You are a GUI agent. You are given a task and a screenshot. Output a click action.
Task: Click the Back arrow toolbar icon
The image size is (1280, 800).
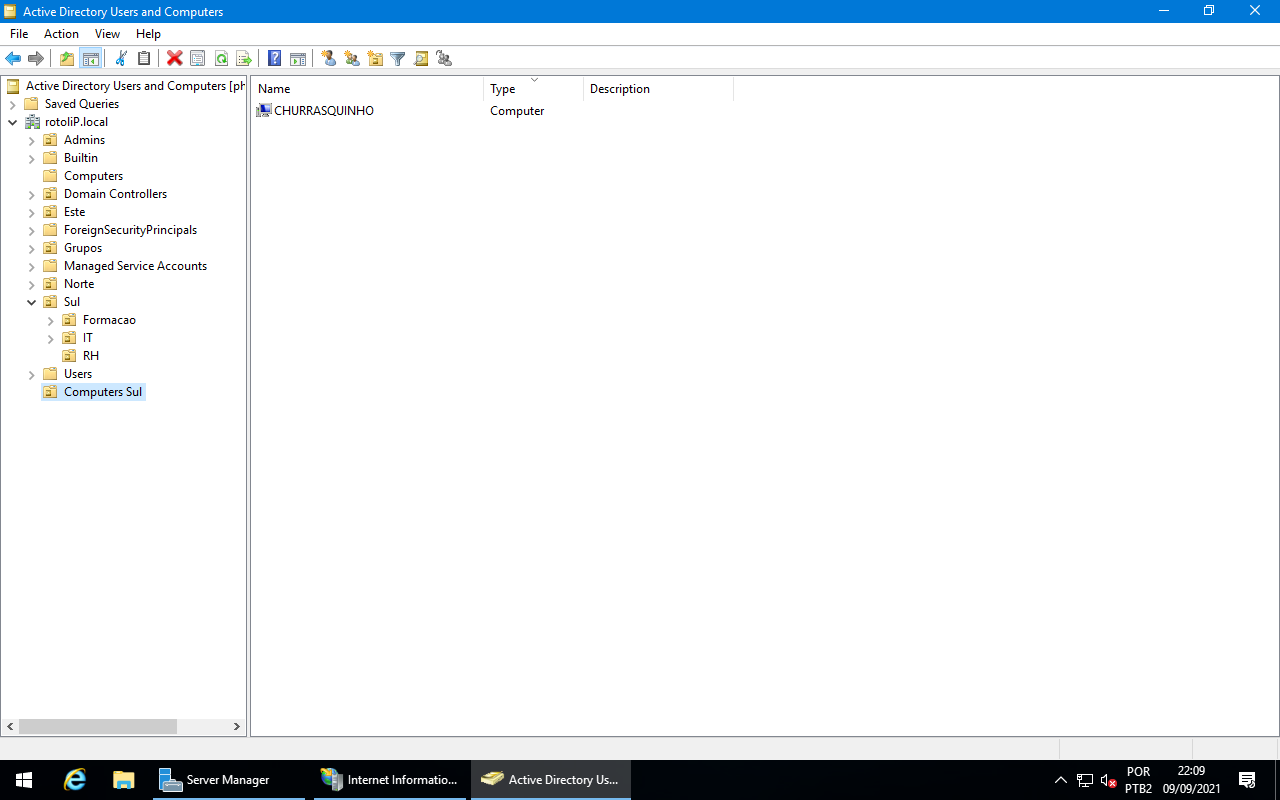(x=13, y=59)
